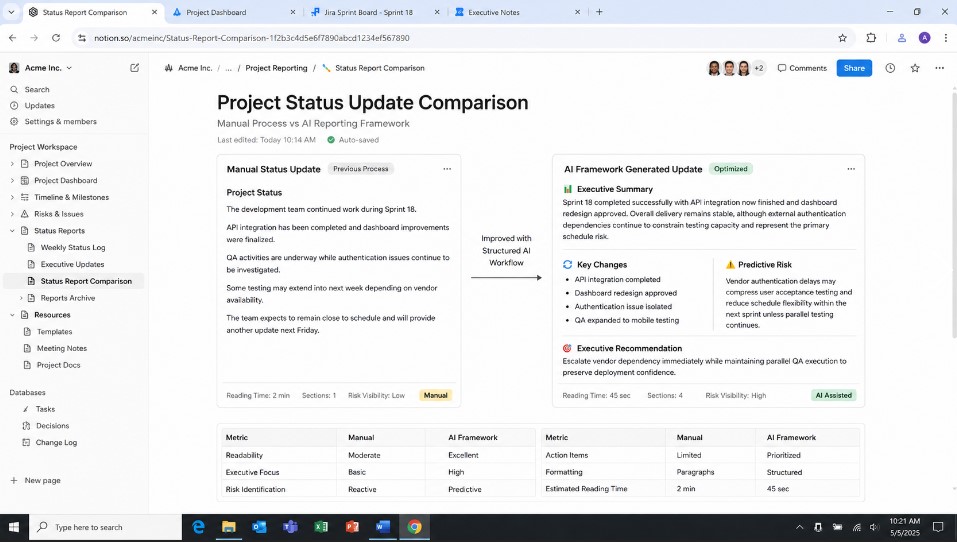Open the Acme Inc. workspace dropdown
This screenshot has width=957, height=542.
(42, 68)
